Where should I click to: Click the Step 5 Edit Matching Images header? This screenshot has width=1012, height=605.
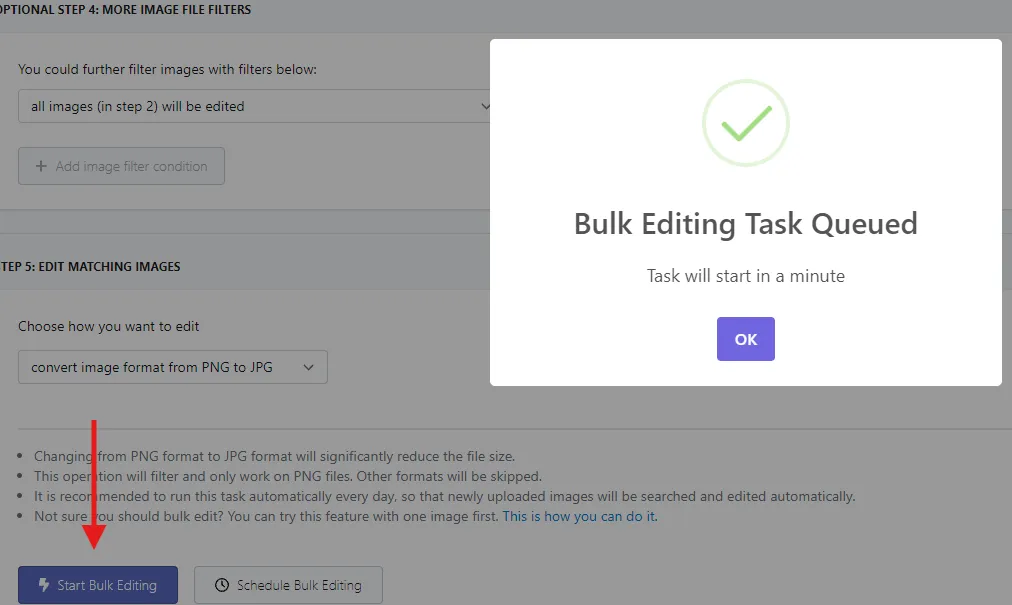click(90, 267)
